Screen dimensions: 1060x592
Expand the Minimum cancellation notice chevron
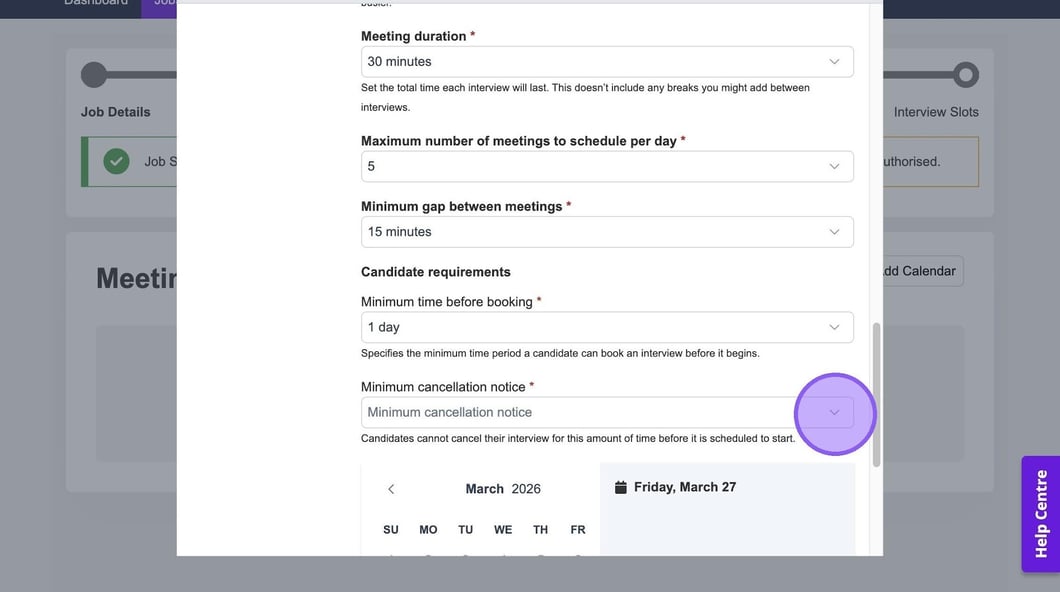pos(834,413)
